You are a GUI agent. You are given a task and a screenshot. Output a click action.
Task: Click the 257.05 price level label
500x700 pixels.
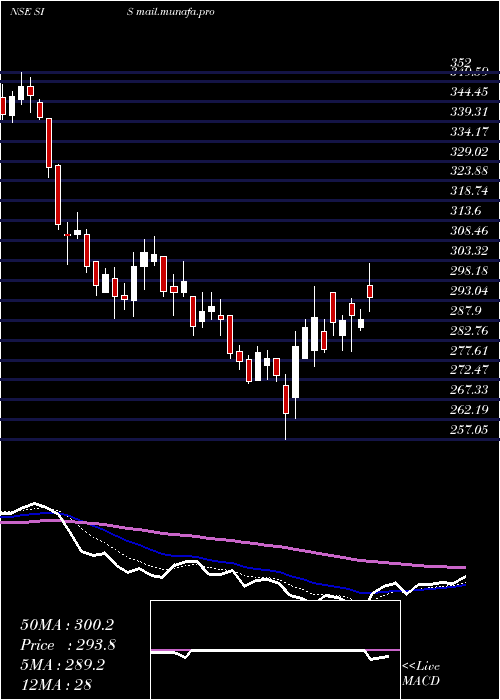pos(469,430)
